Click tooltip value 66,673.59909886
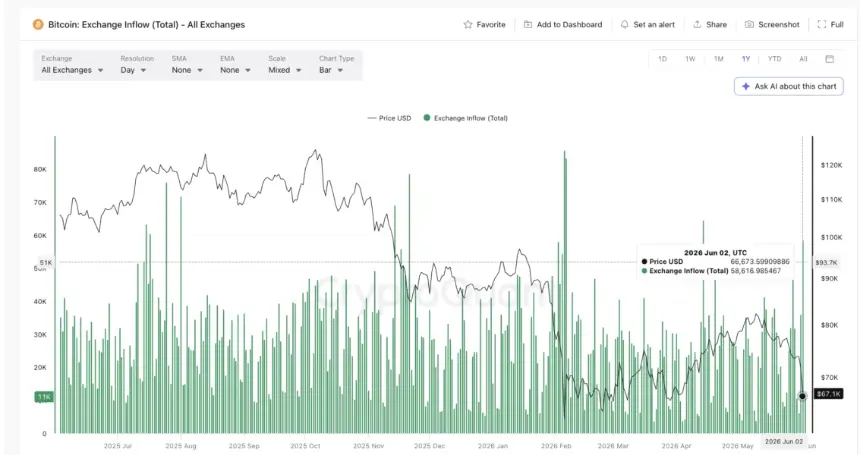This screenshot has height=455, width=860. pos(760,261)
